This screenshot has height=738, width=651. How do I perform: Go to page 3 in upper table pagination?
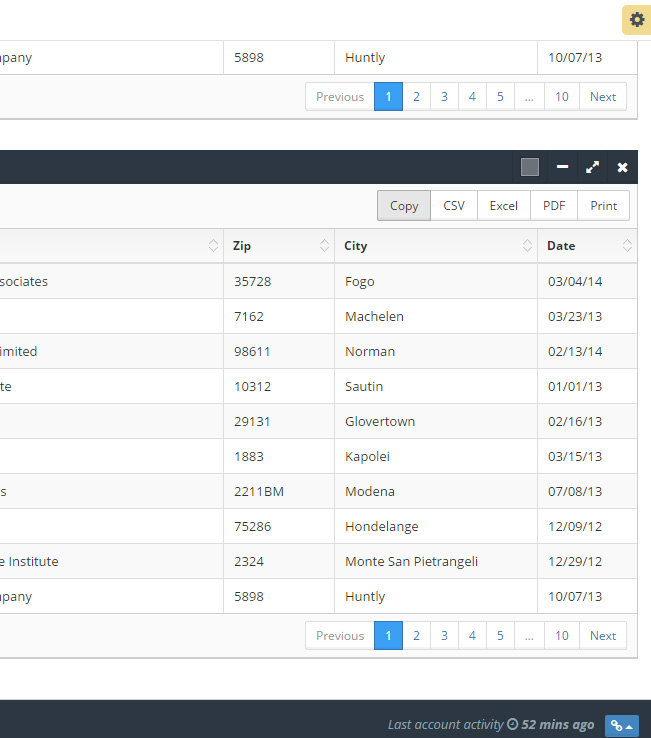click(444, 96)
